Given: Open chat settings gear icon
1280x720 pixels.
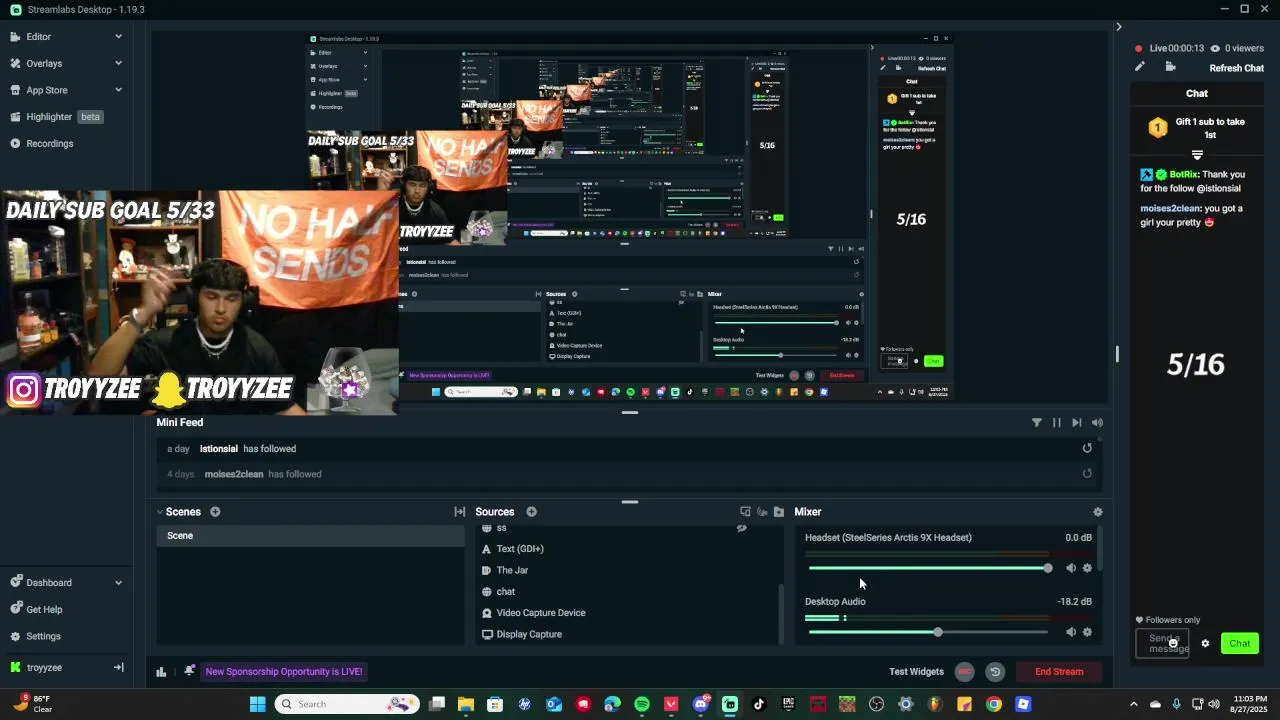Looking at the screenshot, I should (1205, 643).
